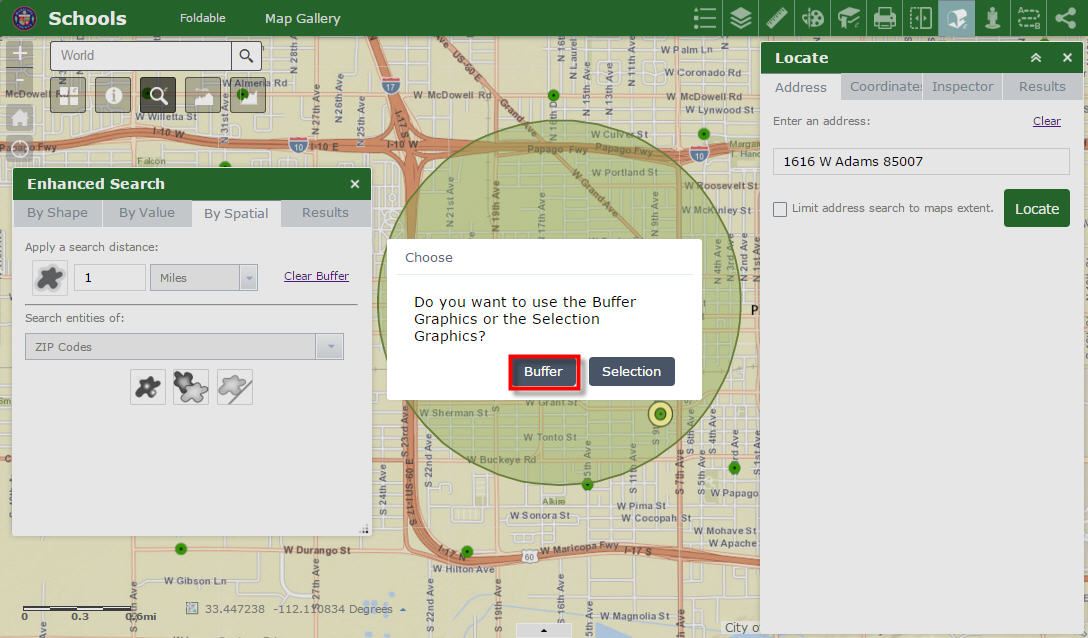The image size is (1088, 638).
Task: Collapse the Locate panel
Action: point(1036,58)
